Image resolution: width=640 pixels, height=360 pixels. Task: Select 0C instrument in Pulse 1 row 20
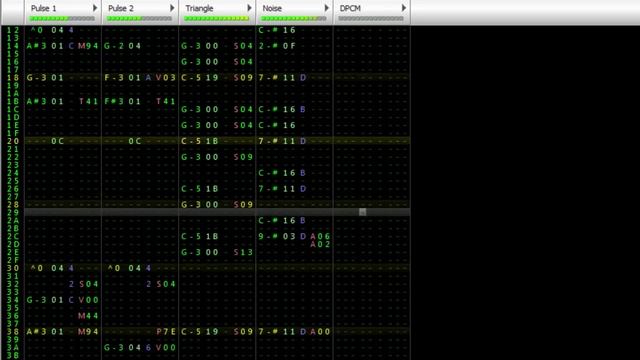58,141
